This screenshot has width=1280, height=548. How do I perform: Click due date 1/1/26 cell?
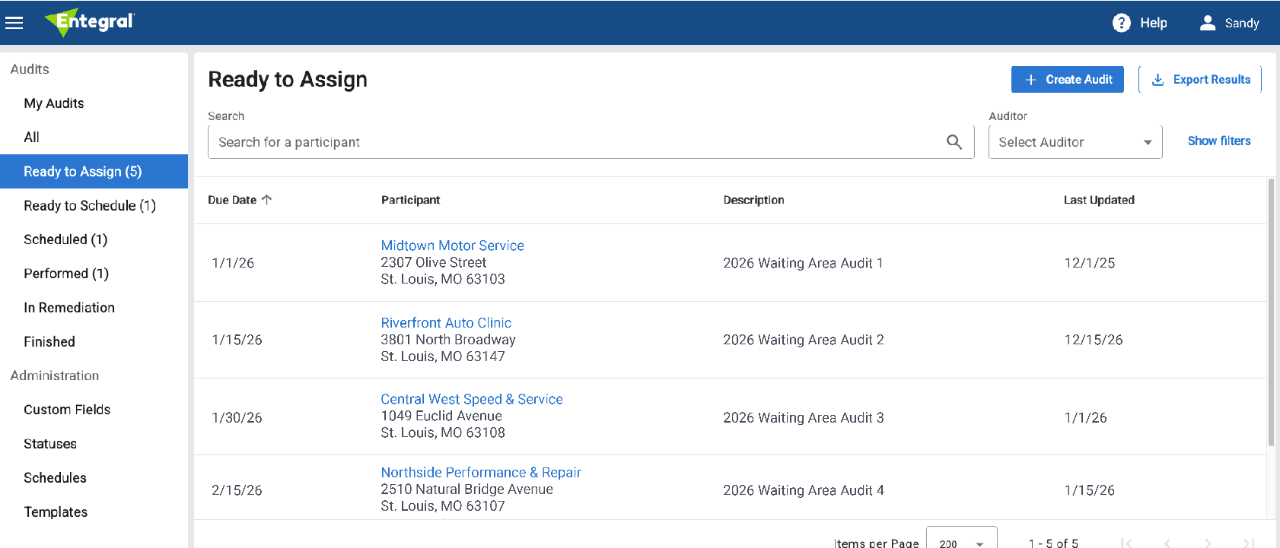point(233,263)
